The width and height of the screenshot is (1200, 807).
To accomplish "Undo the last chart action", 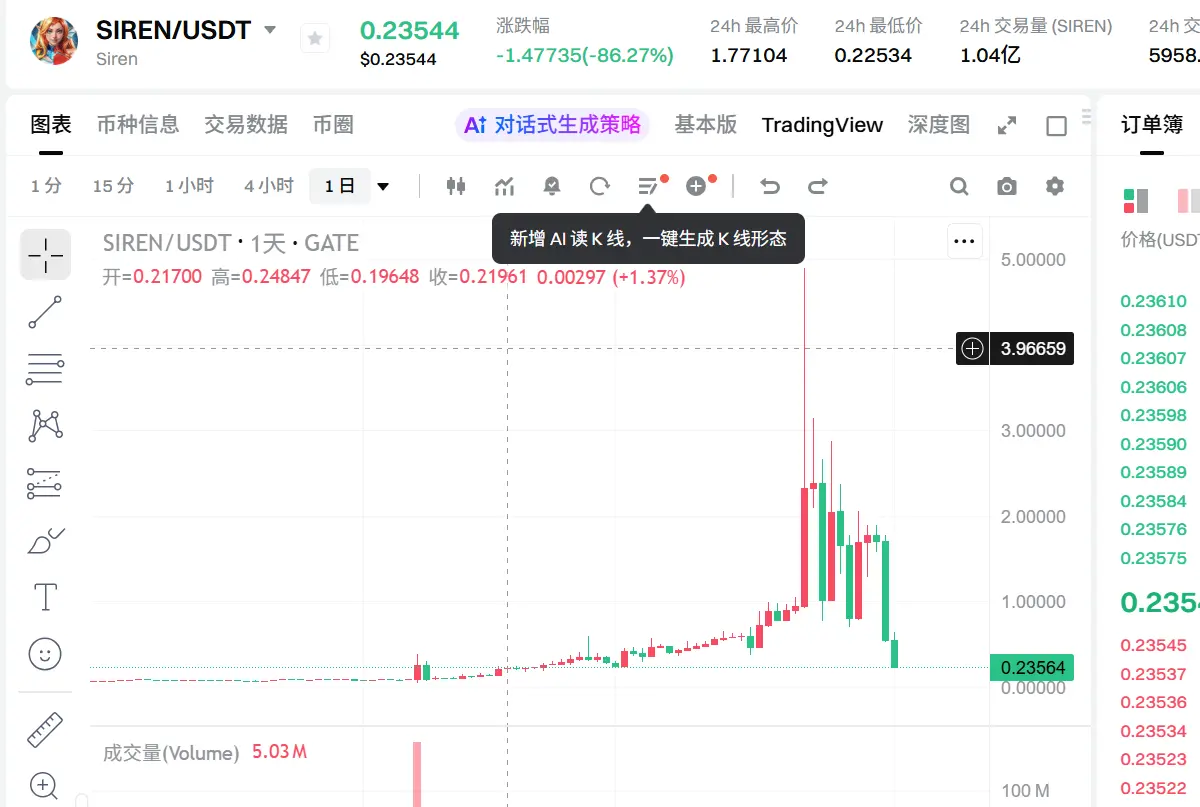I will pos(769,186).
